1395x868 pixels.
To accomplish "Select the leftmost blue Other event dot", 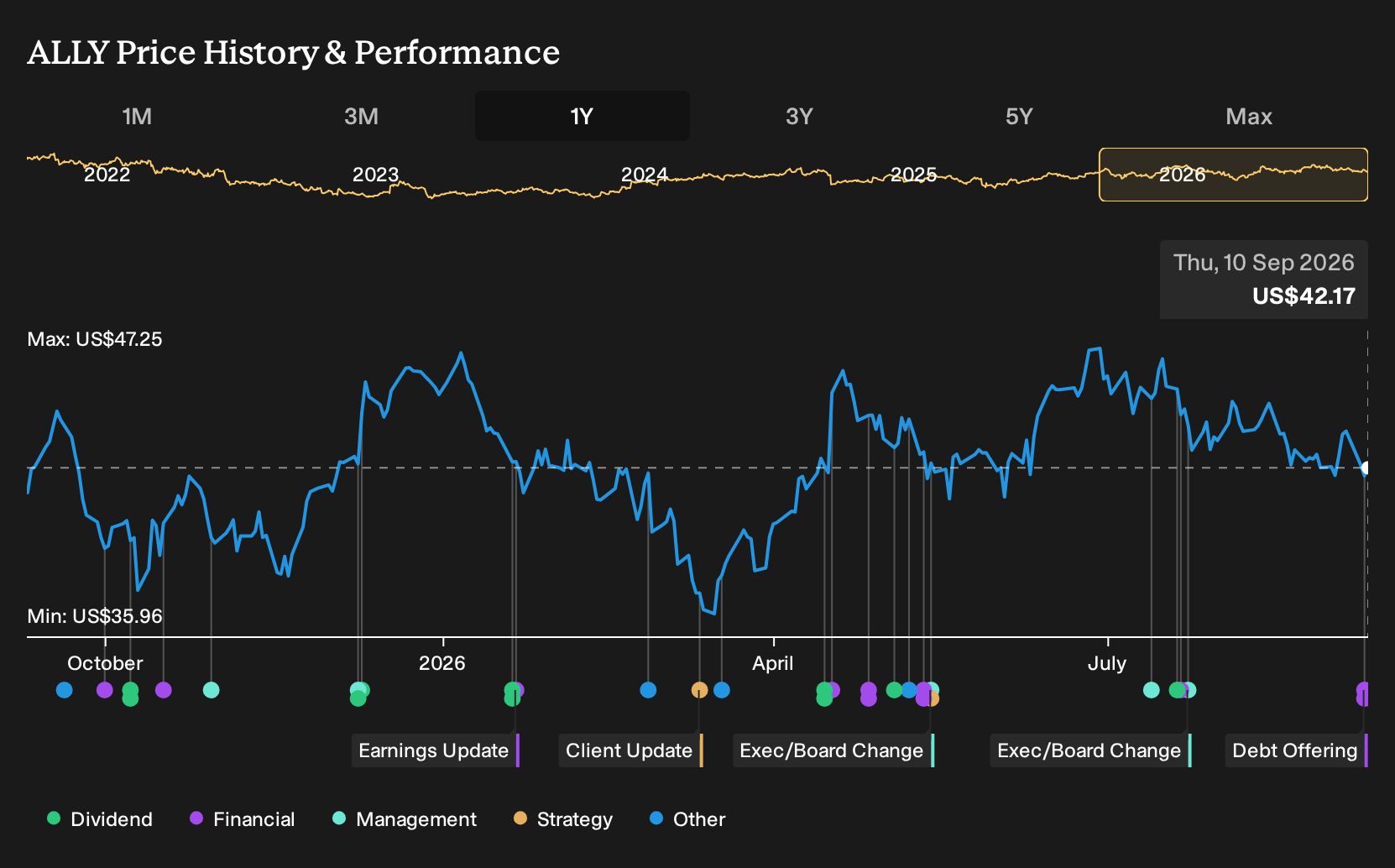I will [65, 690].
